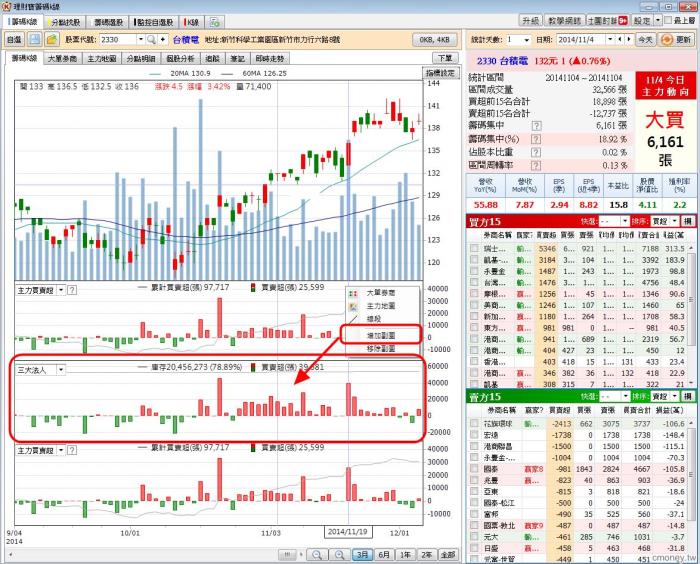Select 移除副圖 in context menu
The width and height of the screenshot is (700, 564).
[x=381, y=348]
